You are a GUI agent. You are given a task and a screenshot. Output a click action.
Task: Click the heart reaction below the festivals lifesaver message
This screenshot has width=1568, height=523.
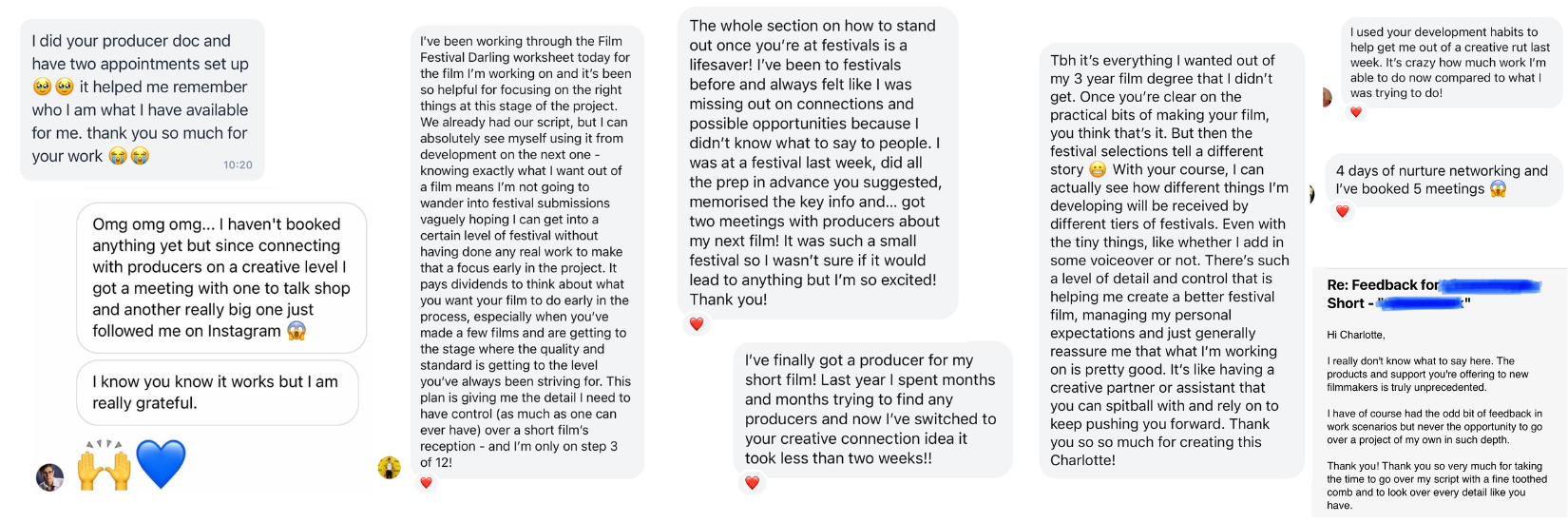[x=697, y=324]
